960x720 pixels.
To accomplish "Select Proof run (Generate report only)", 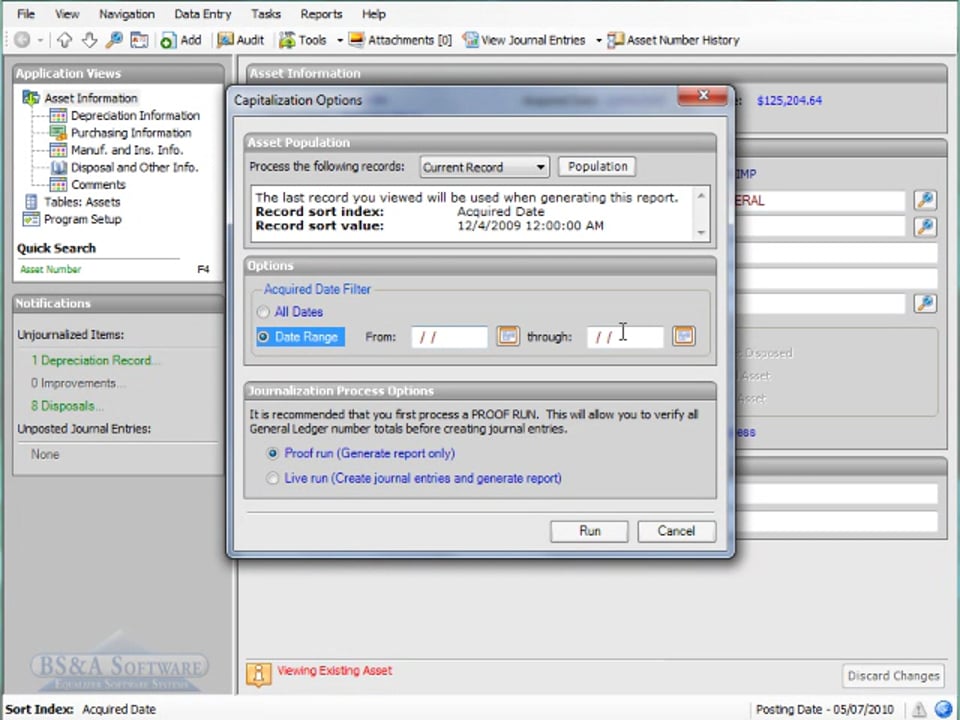I will tap(272, 454).
